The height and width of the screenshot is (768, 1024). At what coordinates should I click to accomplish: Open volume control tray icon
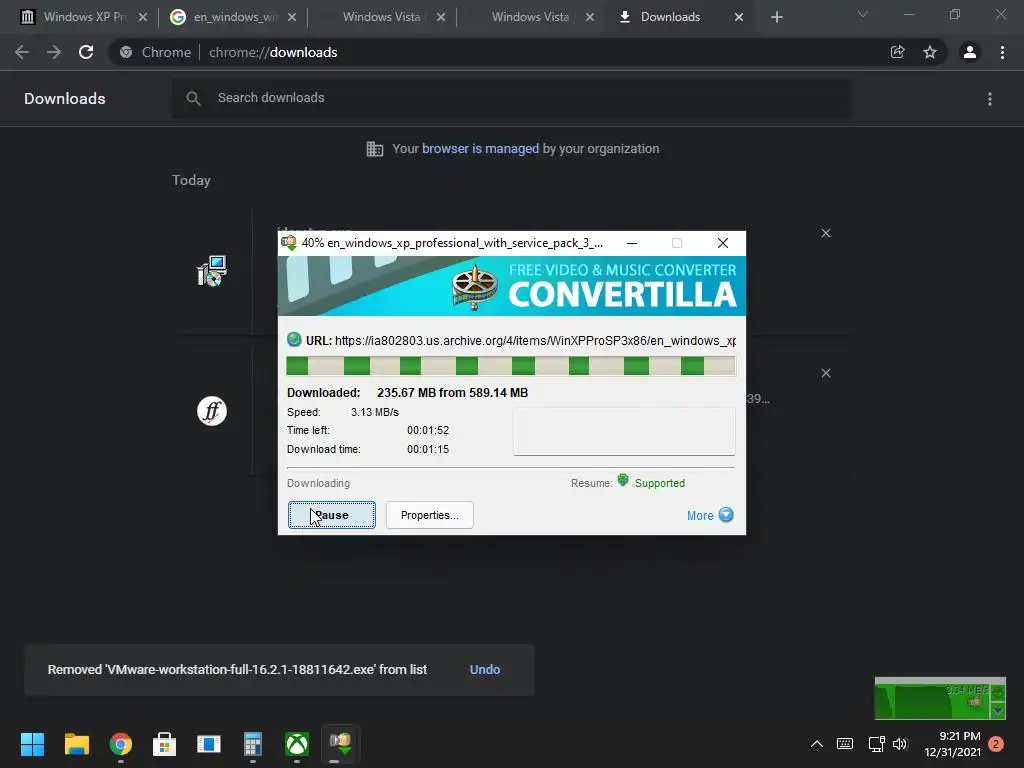(x=901, y=744)
